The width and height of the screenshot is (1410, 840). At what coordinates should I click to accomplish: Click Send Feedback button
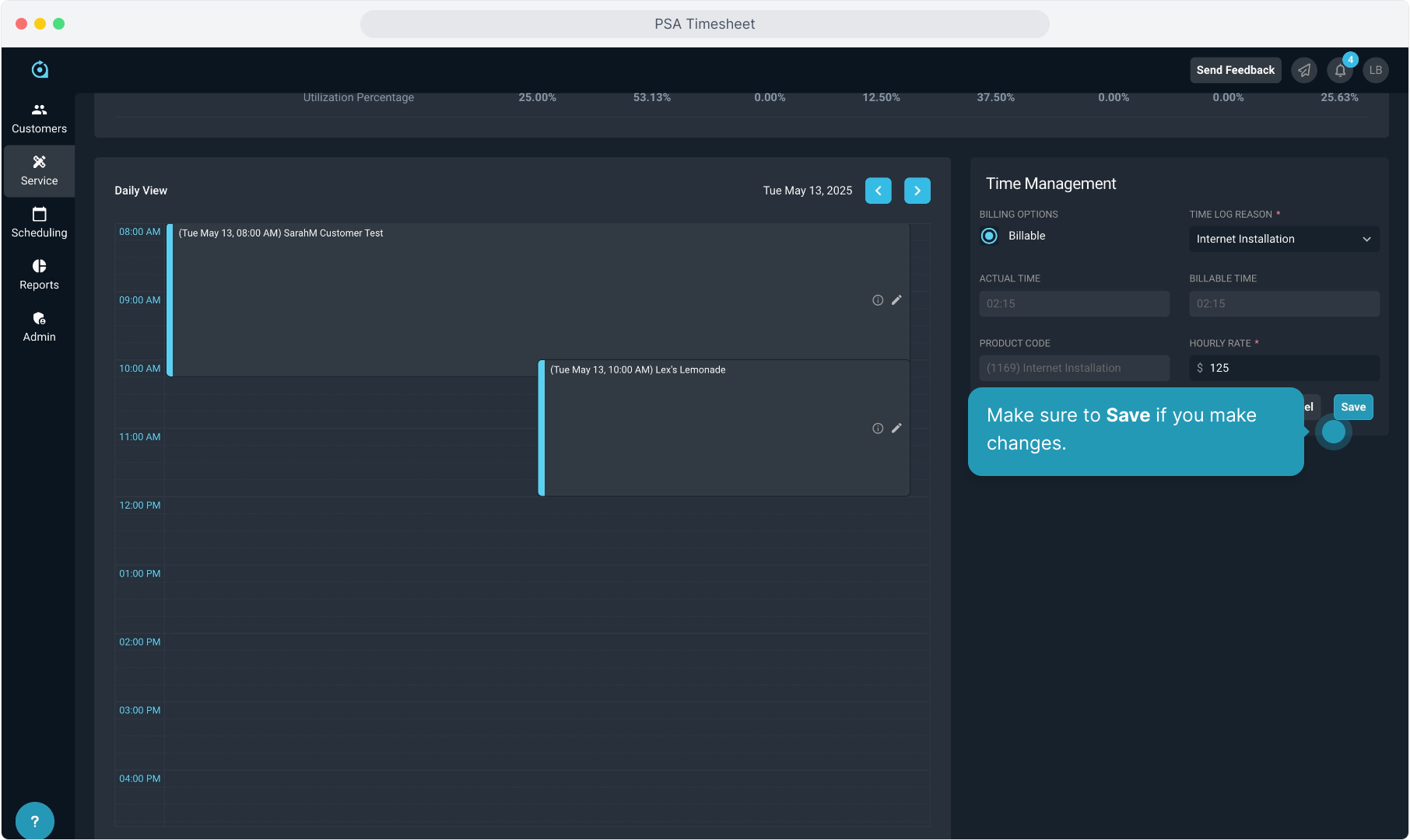click(1235, 70)
